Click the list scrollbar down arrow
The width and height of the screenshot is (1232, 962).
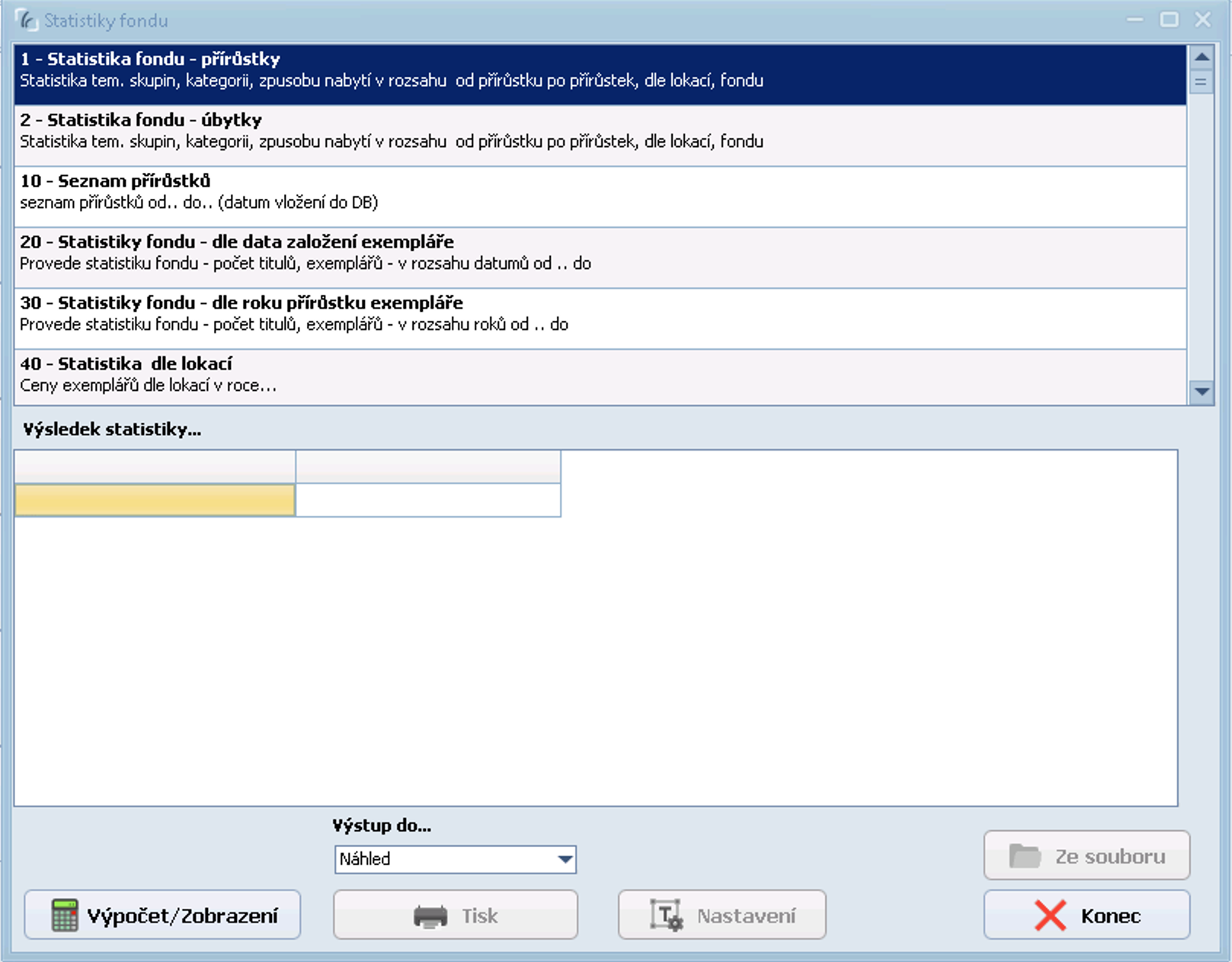[1202, 392]
